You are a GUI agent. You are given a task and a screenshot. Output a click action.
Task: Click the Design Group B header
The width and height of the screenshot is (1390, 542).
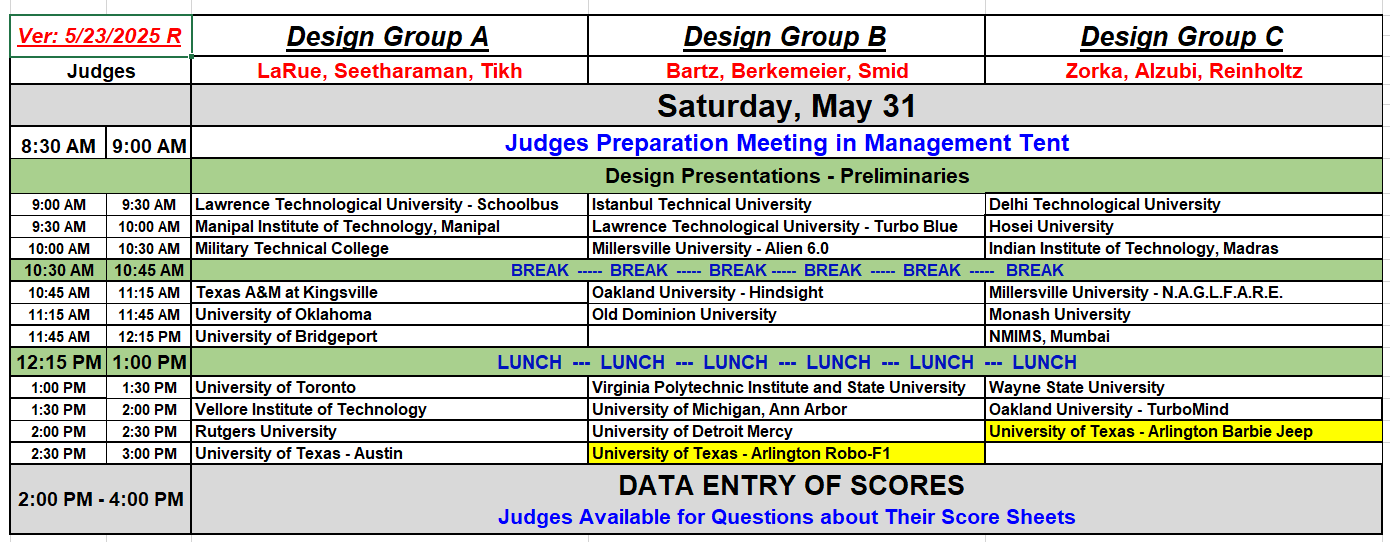point(785,37)
